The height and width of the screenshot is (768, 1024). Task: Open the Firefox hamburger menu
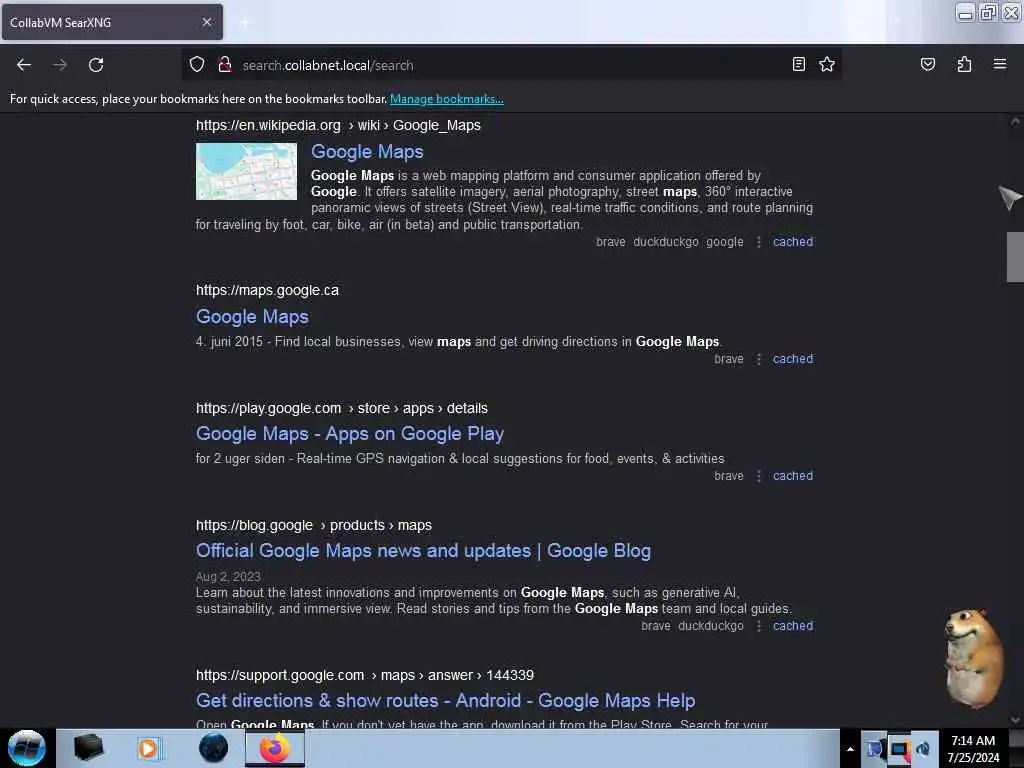click(1000, 64)
